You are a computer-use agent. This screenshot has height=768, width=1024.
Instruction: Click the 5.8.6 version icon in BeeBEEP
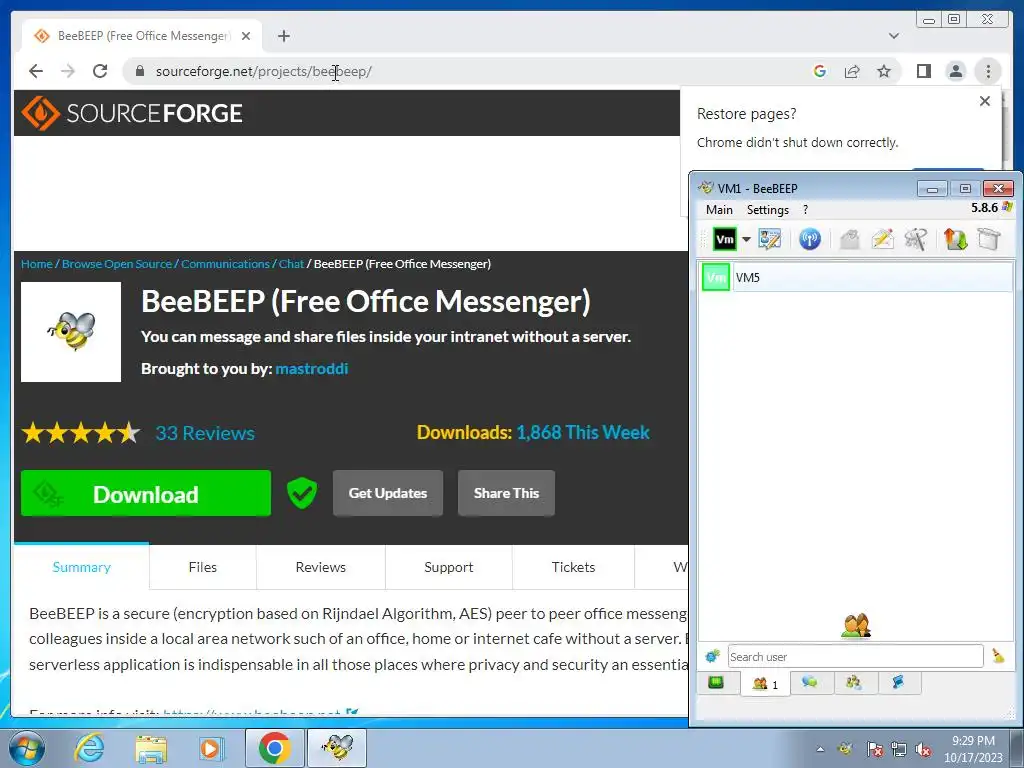[1006, 208]
